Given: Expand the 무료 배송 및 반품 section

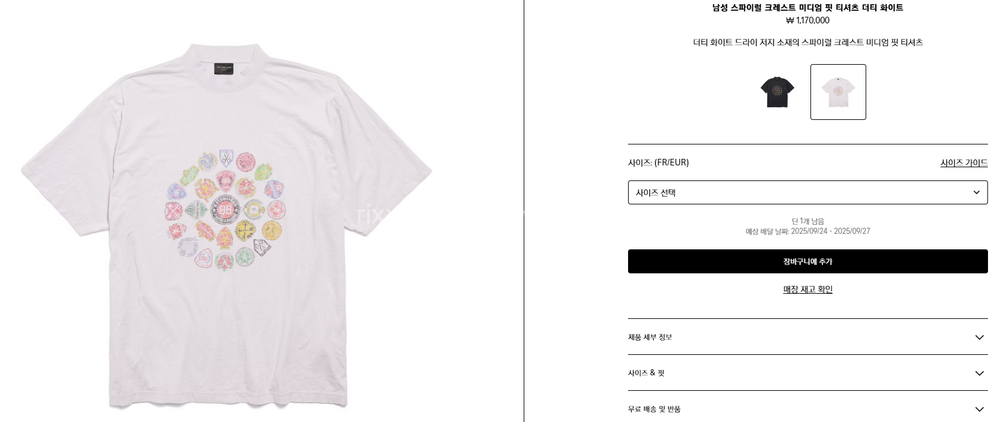Looking at the screenshot, I should point(807,409).
